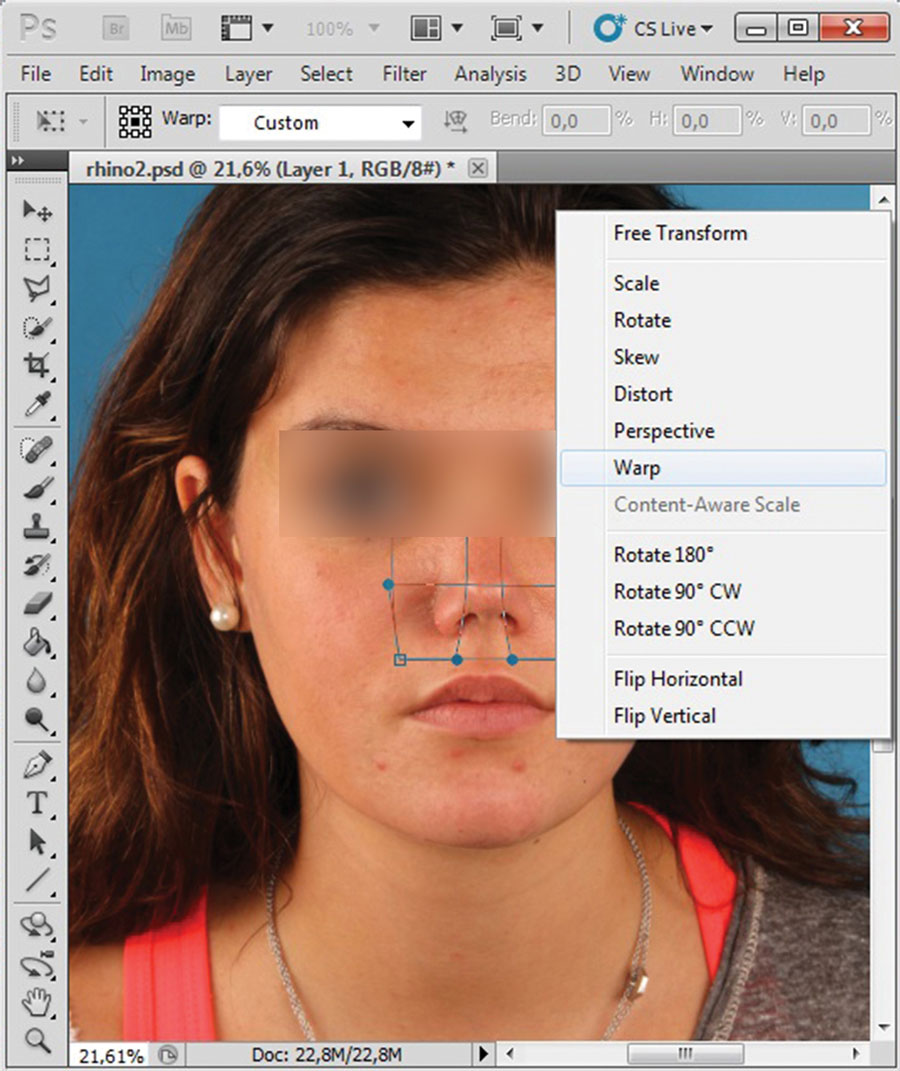Select the Move tool
Image resolution: width=900 pixels, height=1071 pixels.
(37, 210)
